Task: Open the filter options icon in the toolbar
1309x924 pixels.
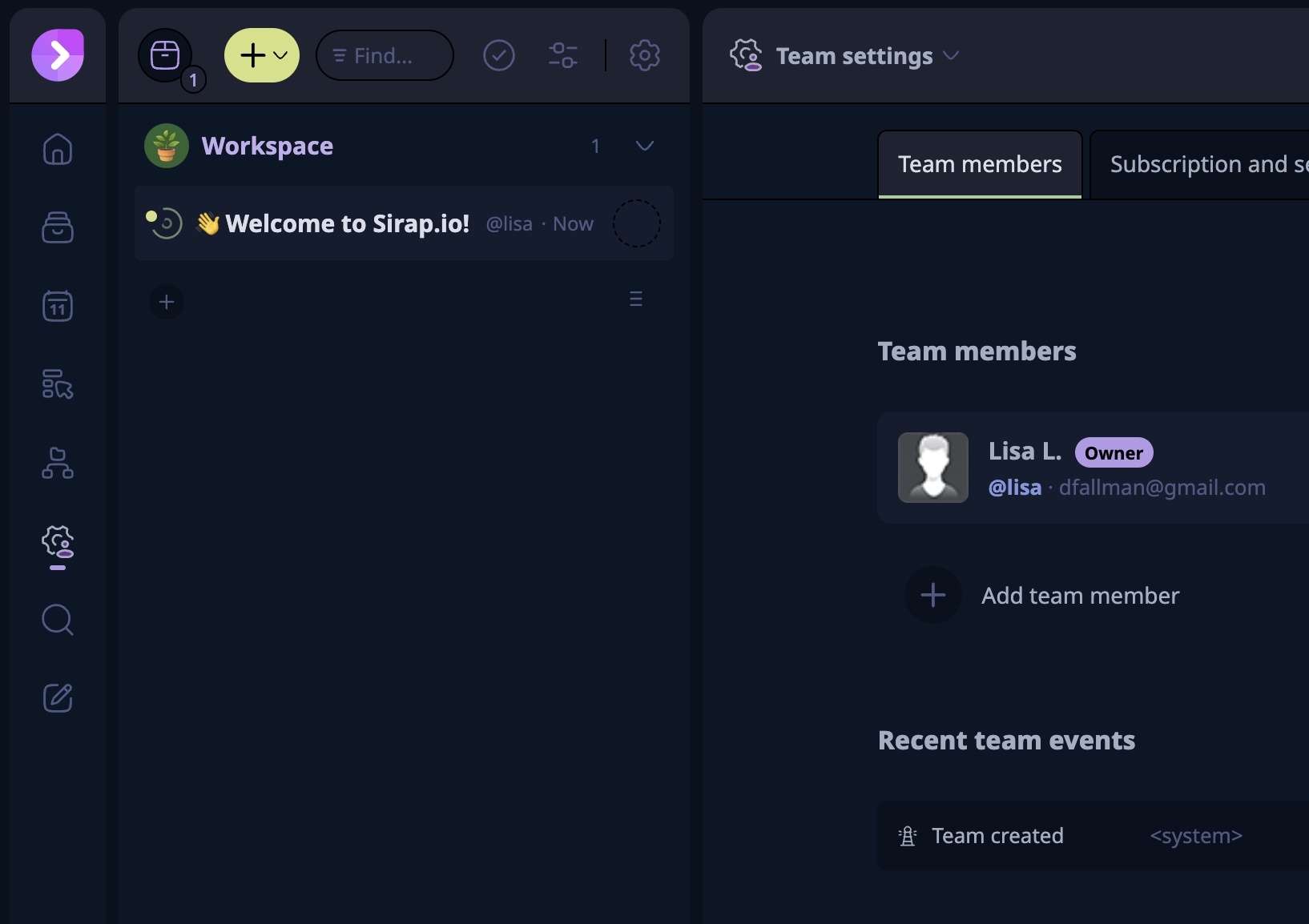Action: coord(563,55)
